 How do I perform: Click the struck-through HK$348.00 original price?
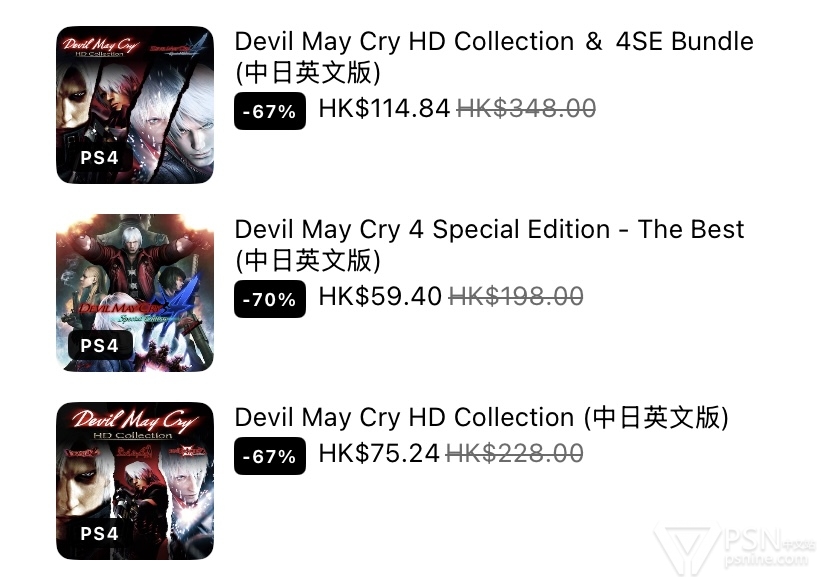point(526,109)
